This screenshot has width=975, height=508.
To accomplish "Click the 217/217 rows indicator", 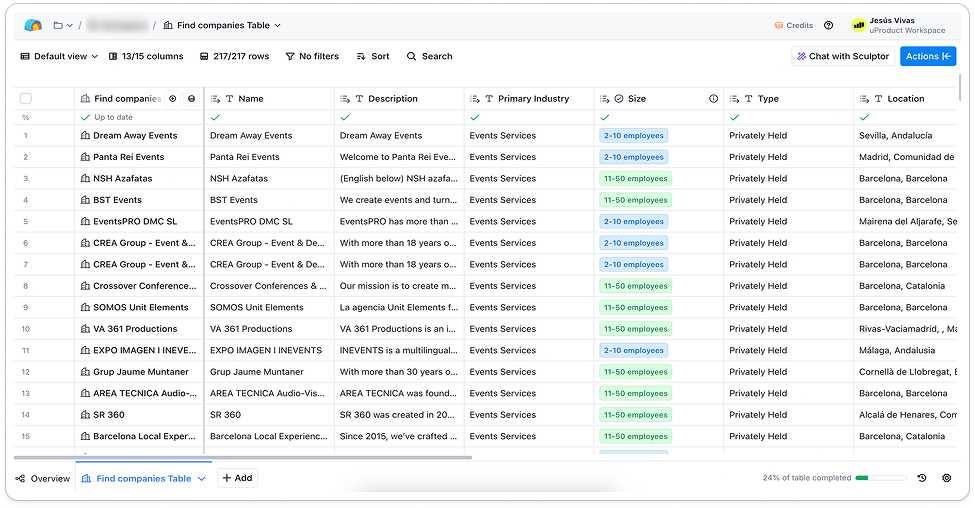I will coord(234,56).
